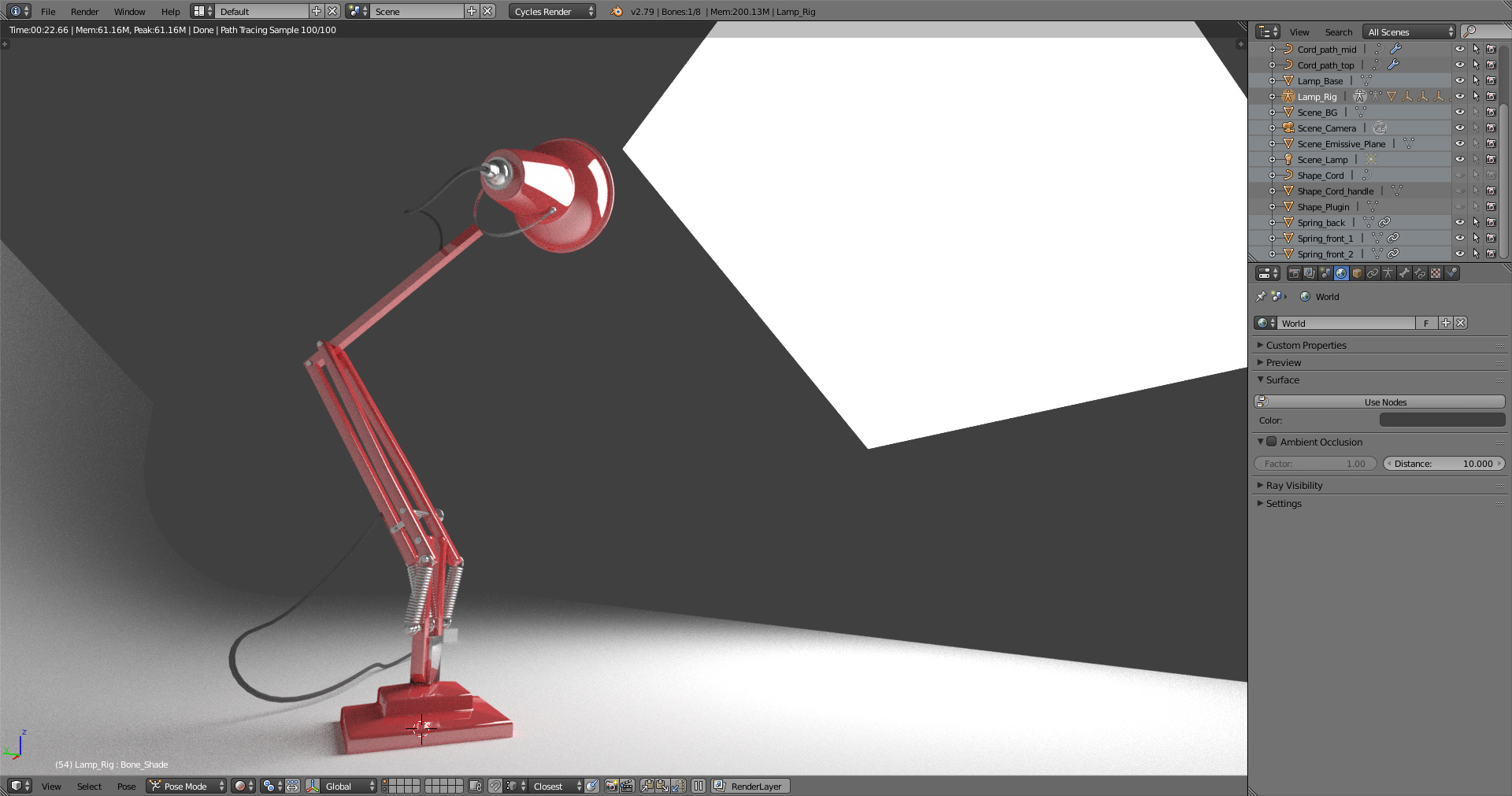Click the Bone Constraints tab icon
This screenshot has height=796, width=1512.
[x=1417, y=273]
